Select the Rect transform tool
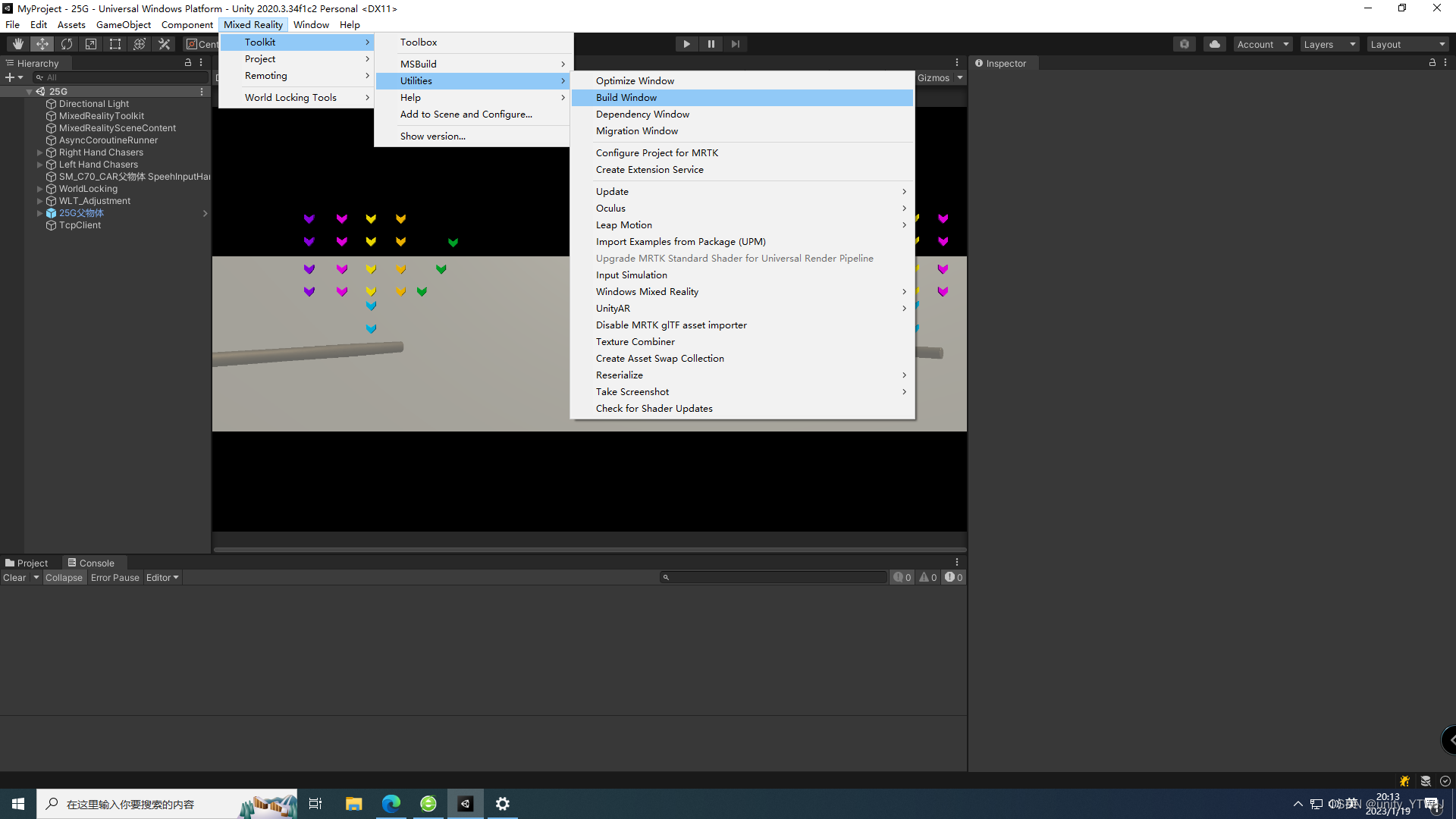Screen dimensions: 1456x819 [x=115, y=44]
